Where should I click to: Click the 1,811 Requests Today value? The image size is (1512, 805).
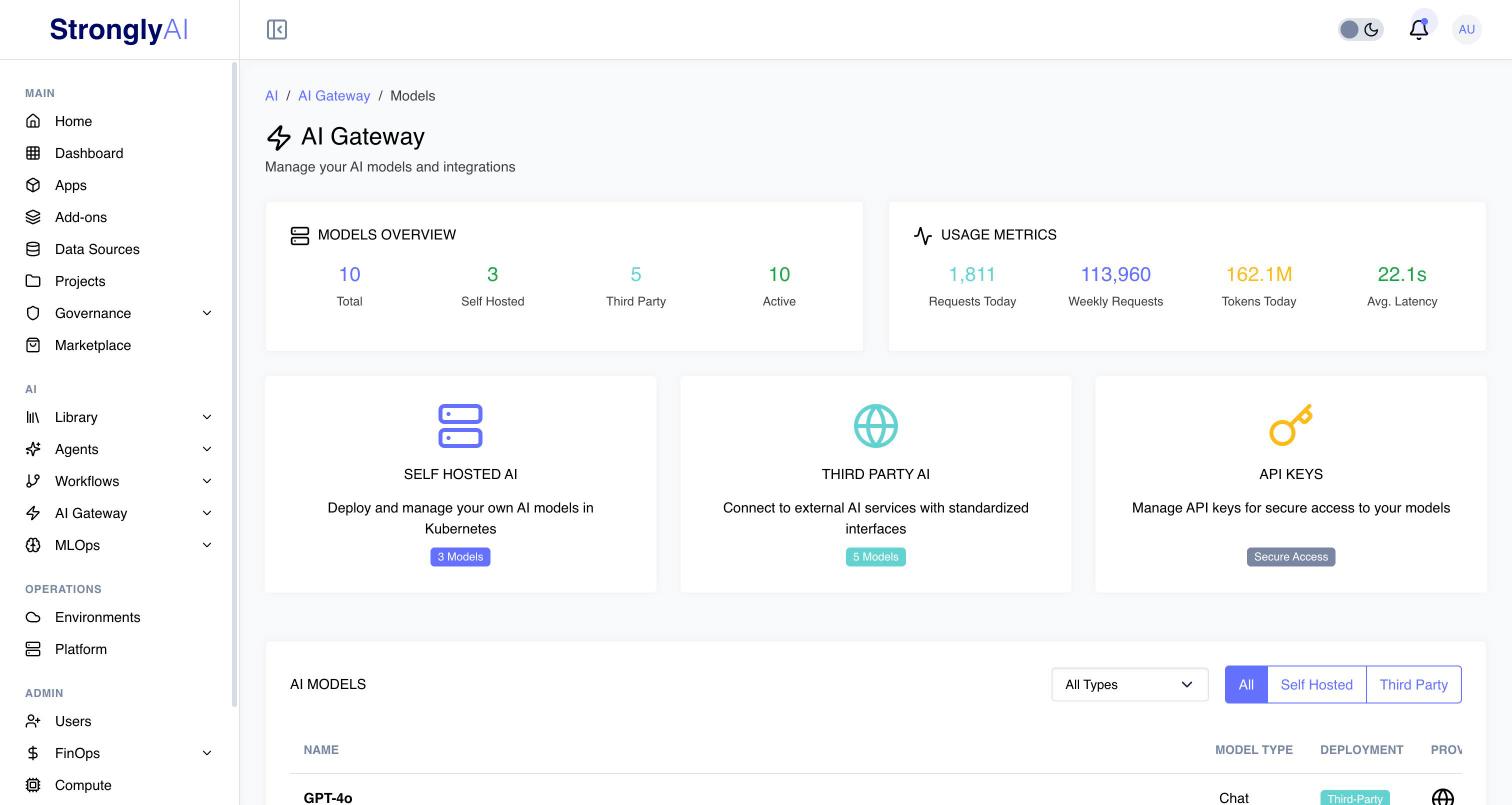(x=972, y=274)
